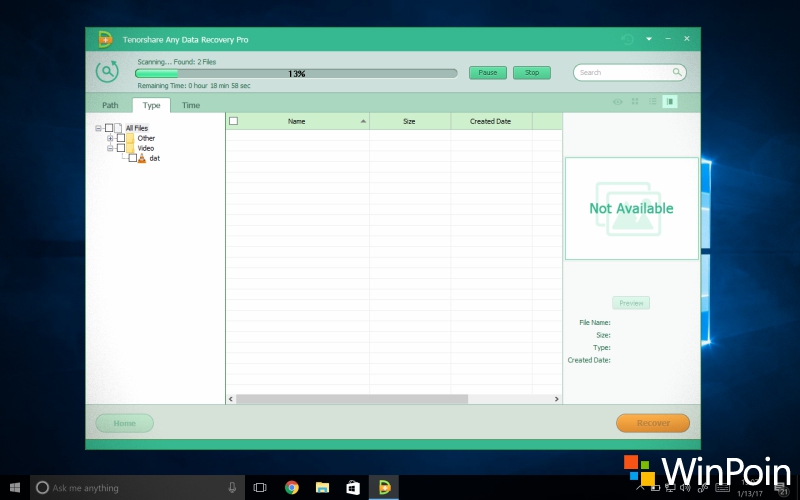The height and width of the screenshot is (500, 800).
Task: Select the 'dat' tree label
Action: [155, 159]
